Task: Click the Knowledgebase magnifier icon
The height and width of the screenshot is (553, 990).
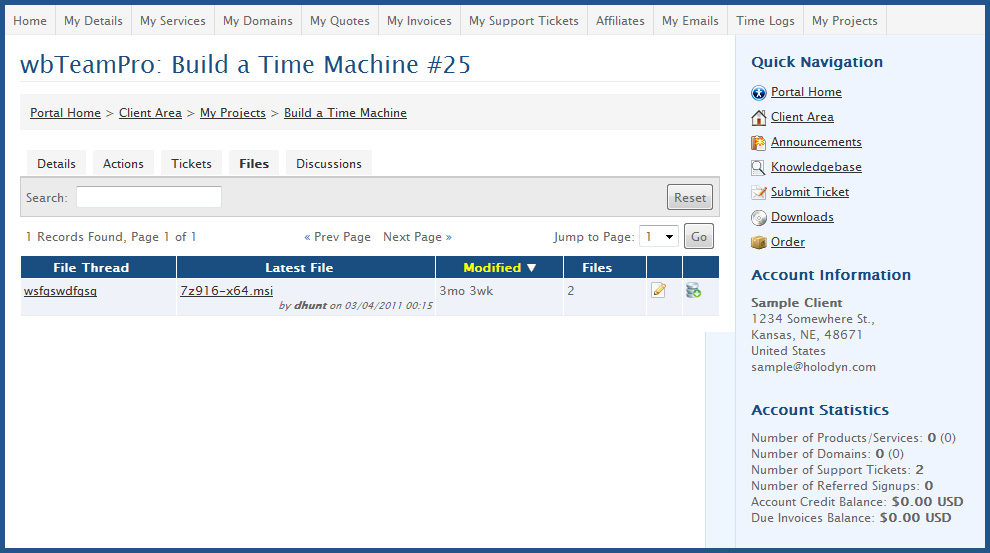Action: pos(759,168)
